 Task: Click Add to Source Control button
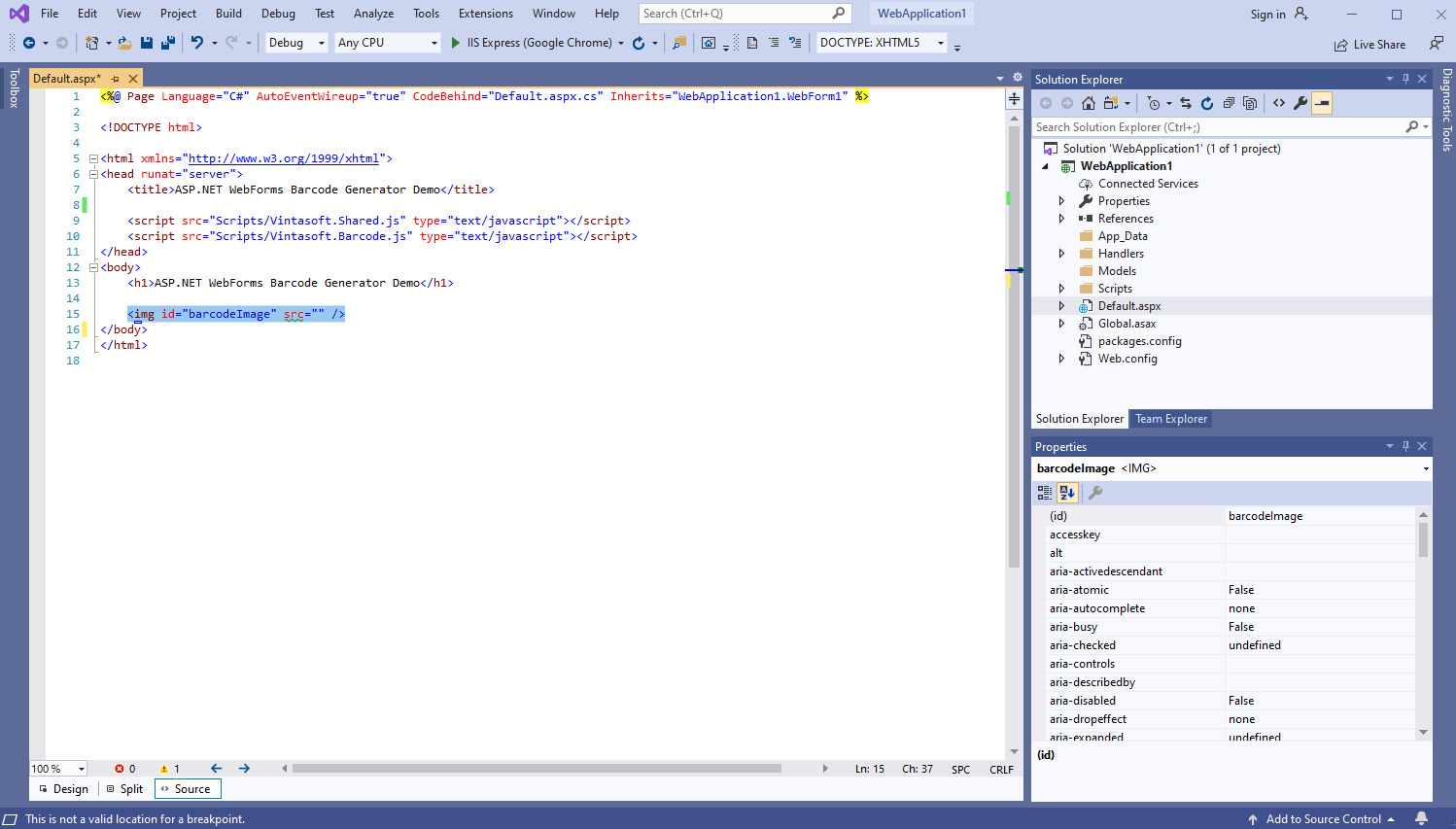(1323, 819)
